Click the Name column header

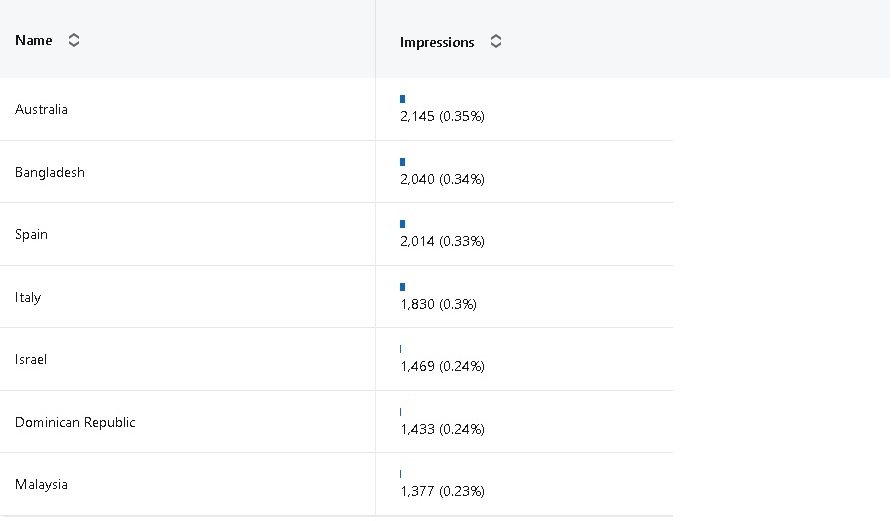coord(34,41)
